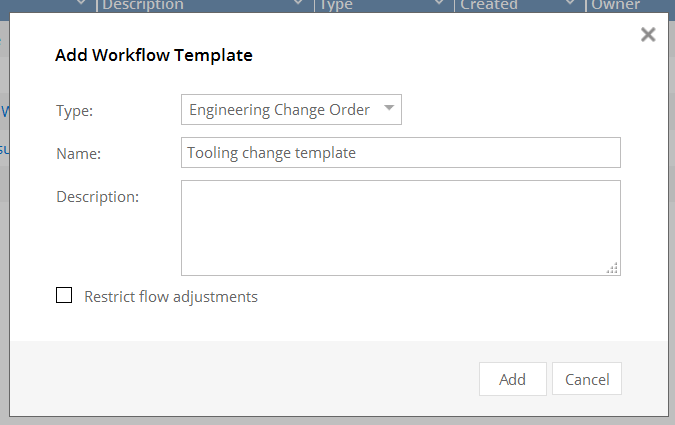Focus the empty Description text area

point(400,227)
